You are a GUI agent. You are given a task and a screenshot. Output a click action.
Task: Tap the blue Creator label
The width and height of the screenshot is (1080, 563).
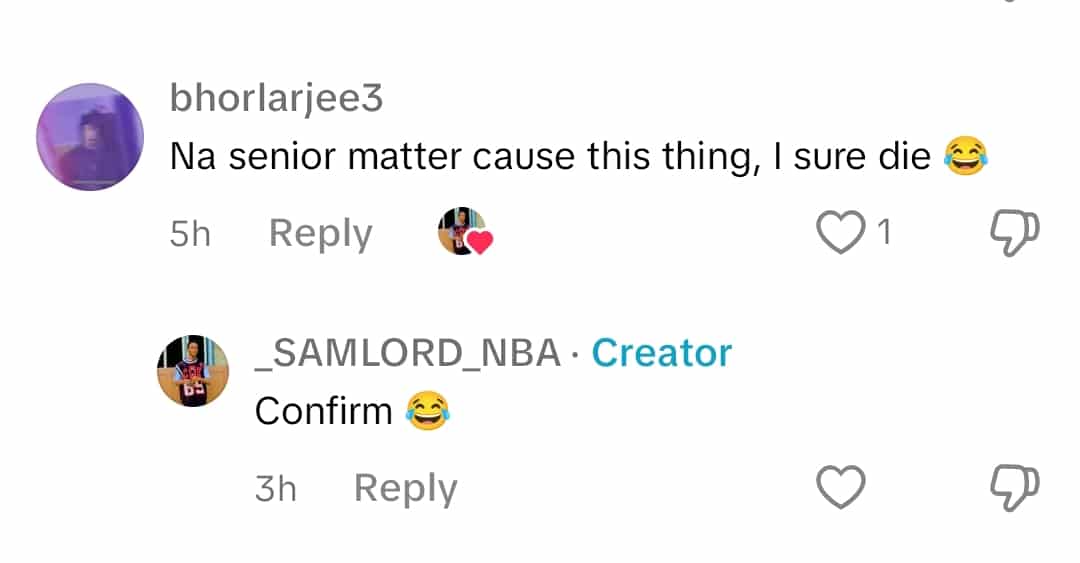tap(662, 353)
